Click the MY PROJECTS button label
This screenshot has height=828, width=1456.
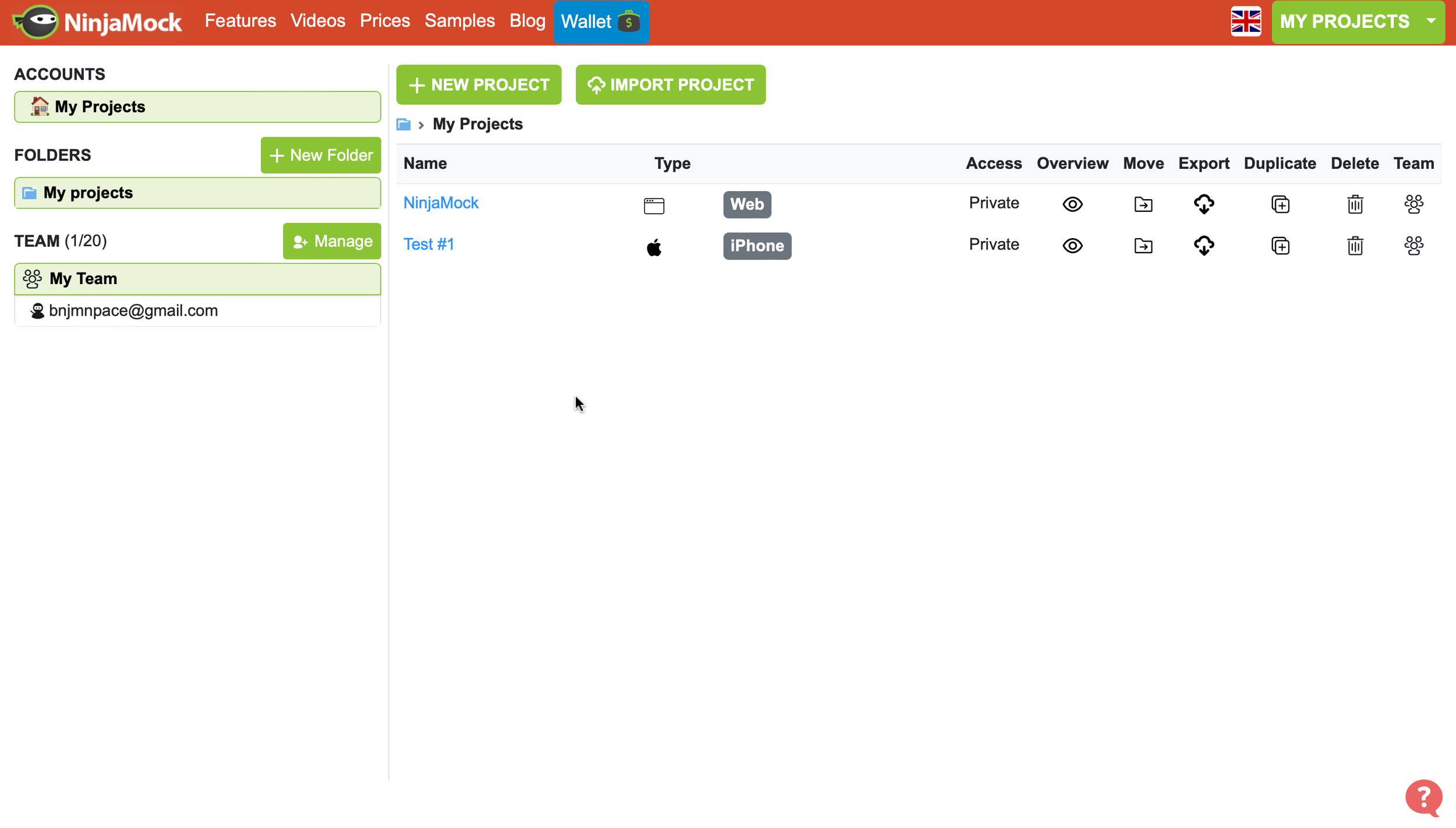point(1344,22)
